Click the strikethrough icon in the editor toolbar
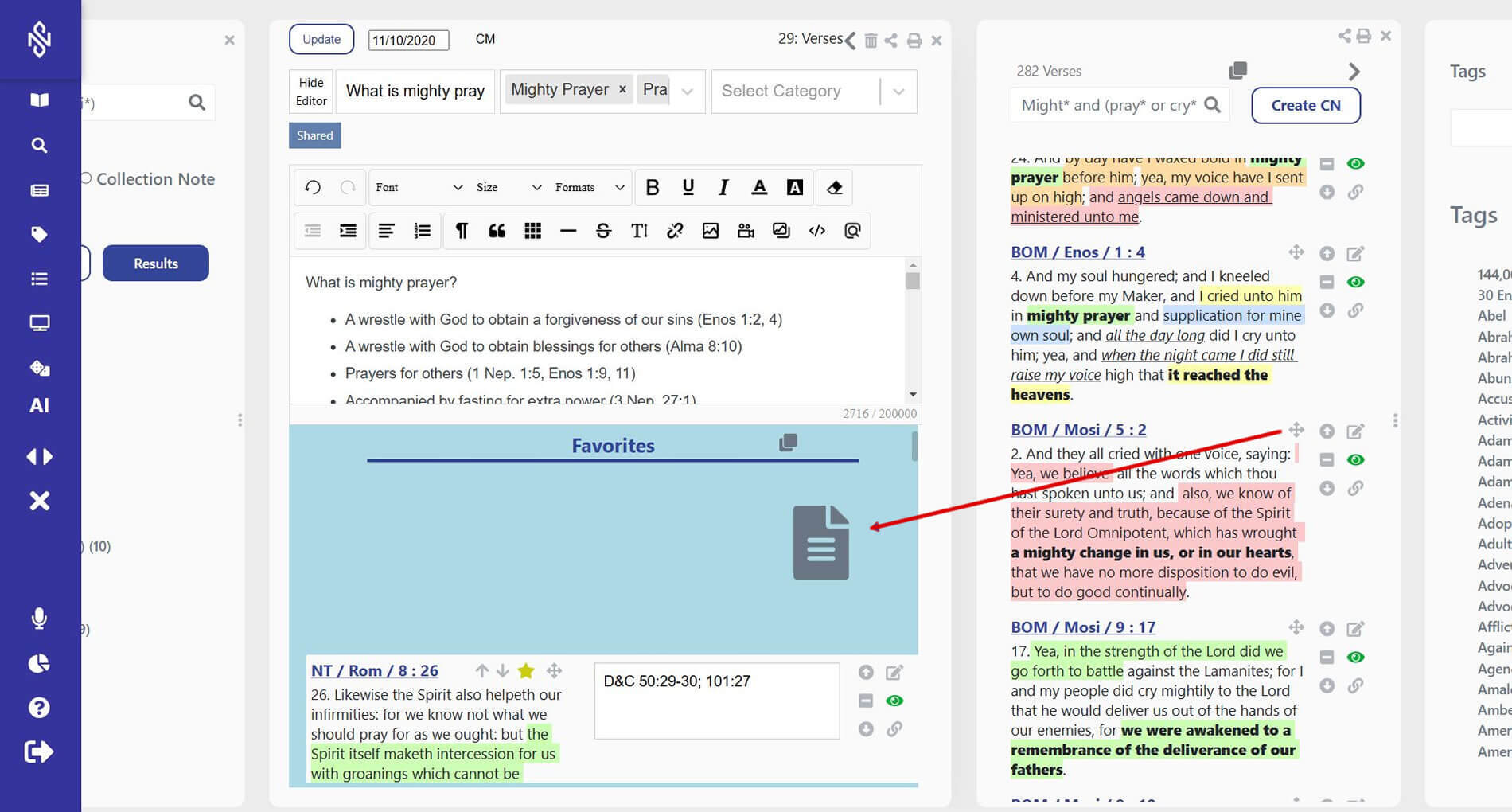The width and height of the screenshot is (1512, 812). click(603, 231)
